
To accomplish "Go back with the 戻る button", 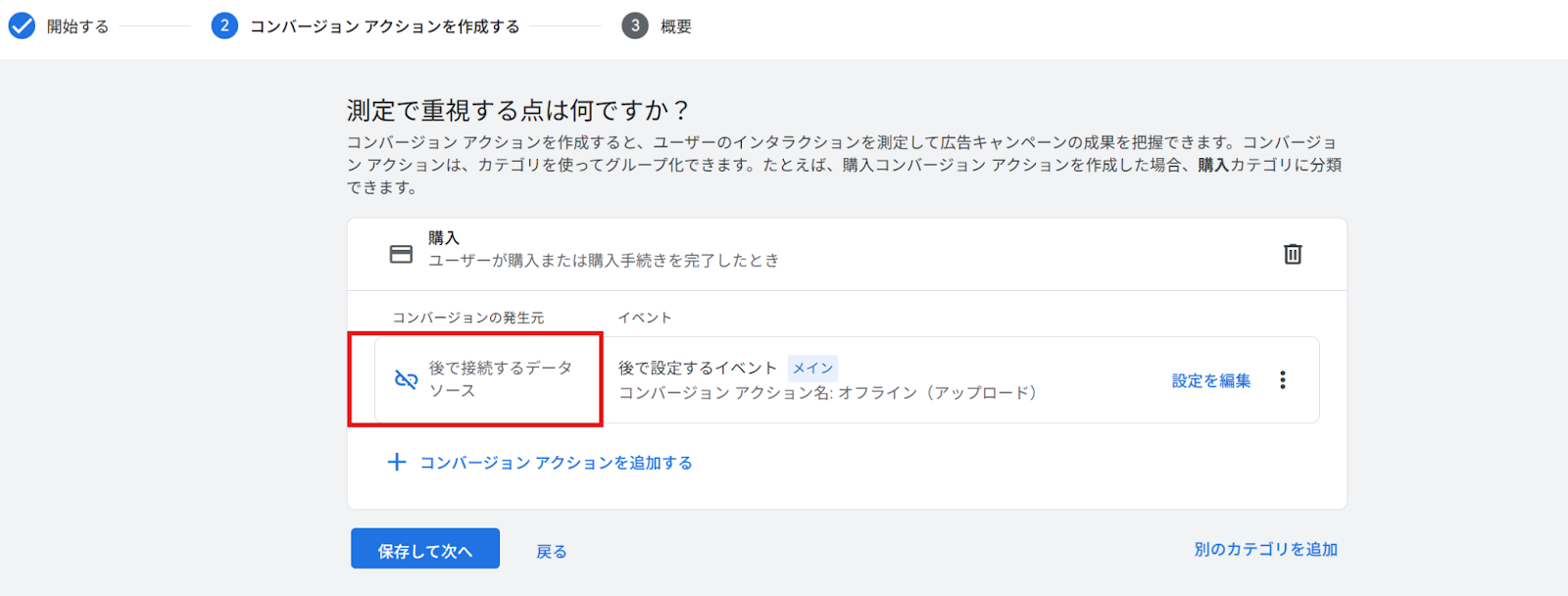I will [x=551, y=551].
